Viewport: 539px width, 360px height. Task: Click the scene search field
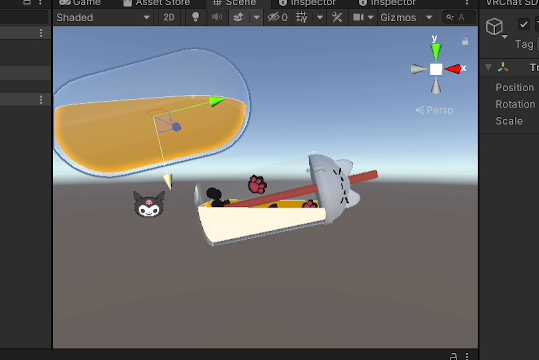(x=459, y=17)
